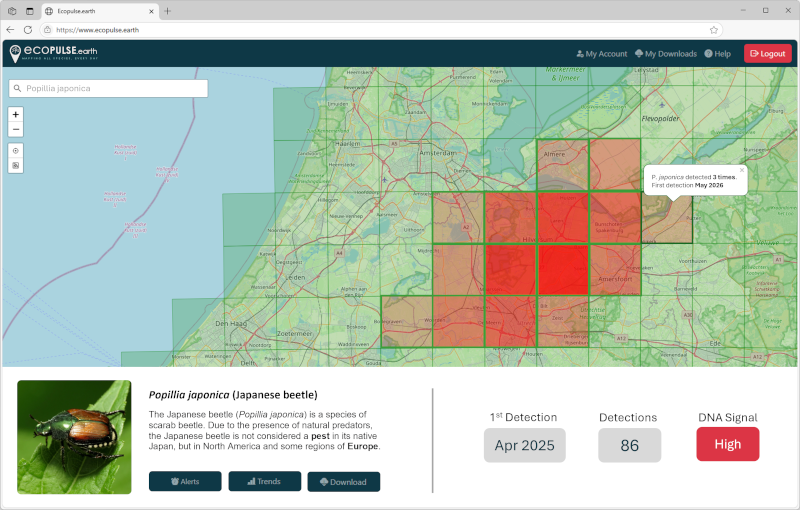Close the detection popup on the map
This screenshot has height=510, width=800.
click(x=741, y=170)
